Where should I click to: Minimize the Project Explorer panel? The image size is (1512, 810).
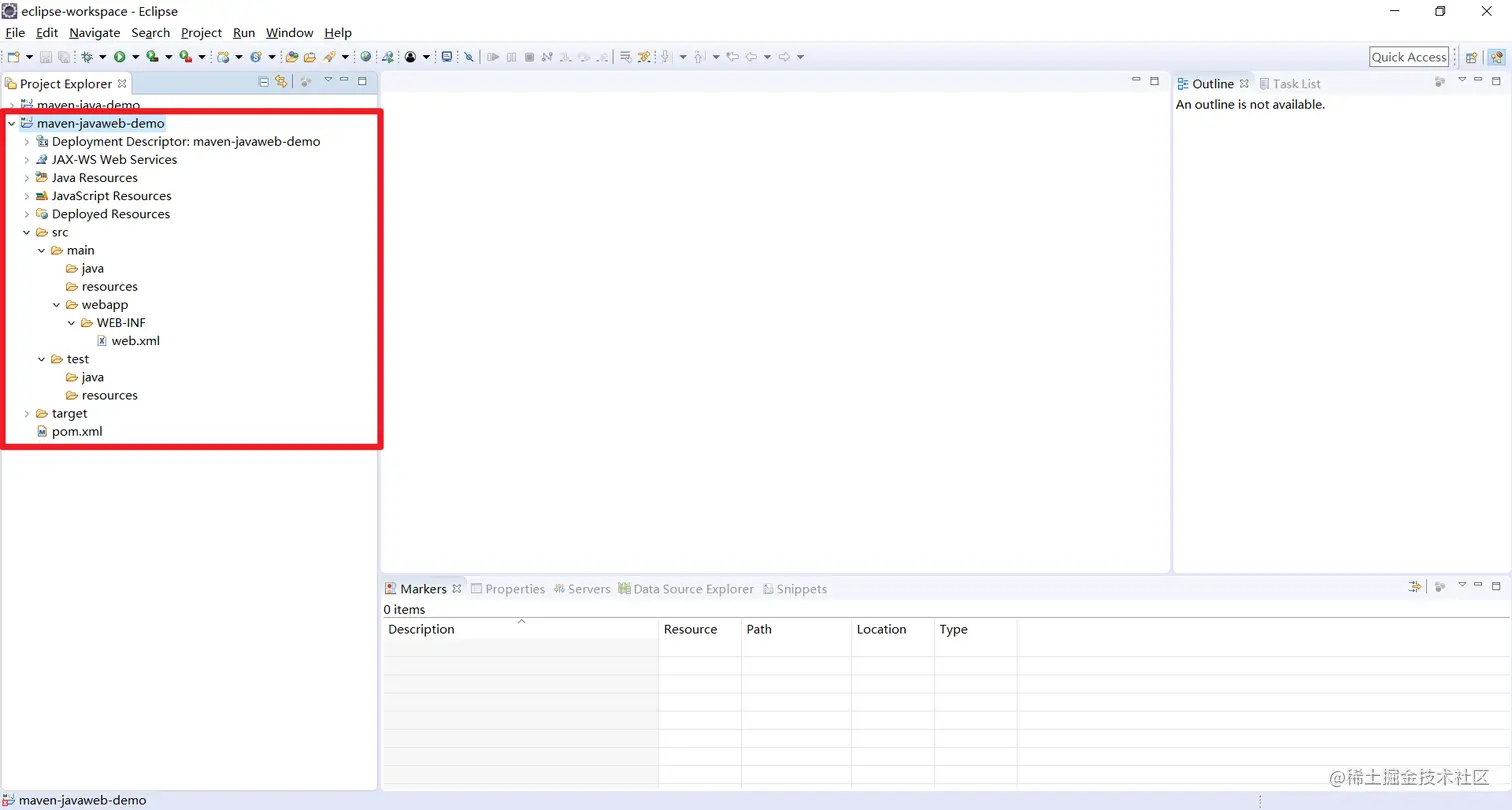344,80
